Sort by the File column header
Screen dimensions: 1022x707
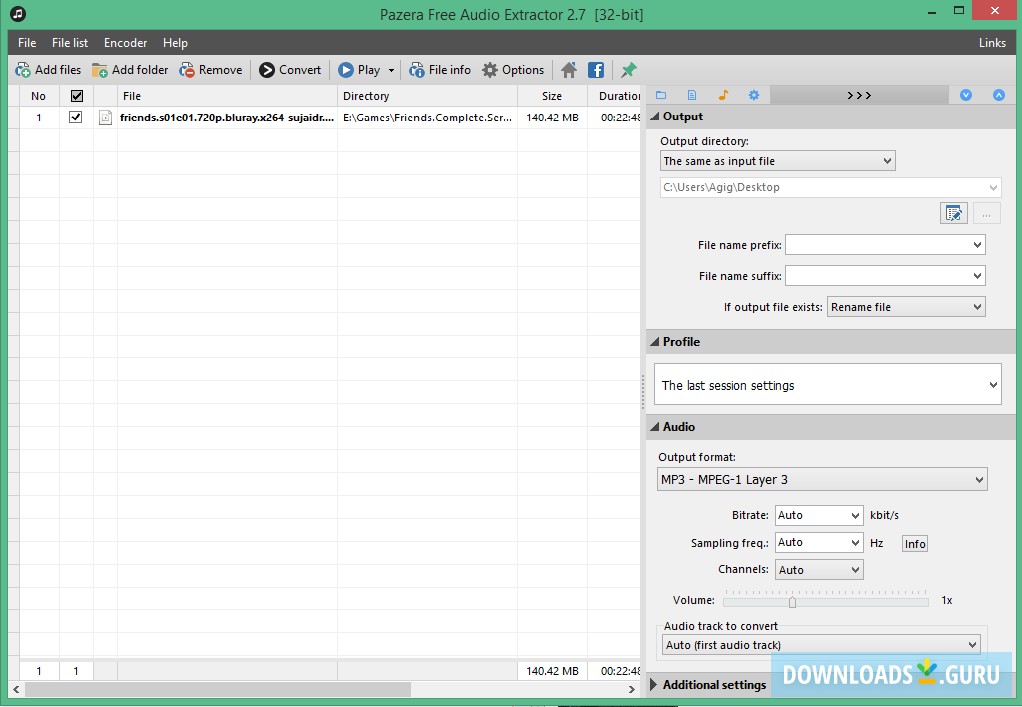227,96
